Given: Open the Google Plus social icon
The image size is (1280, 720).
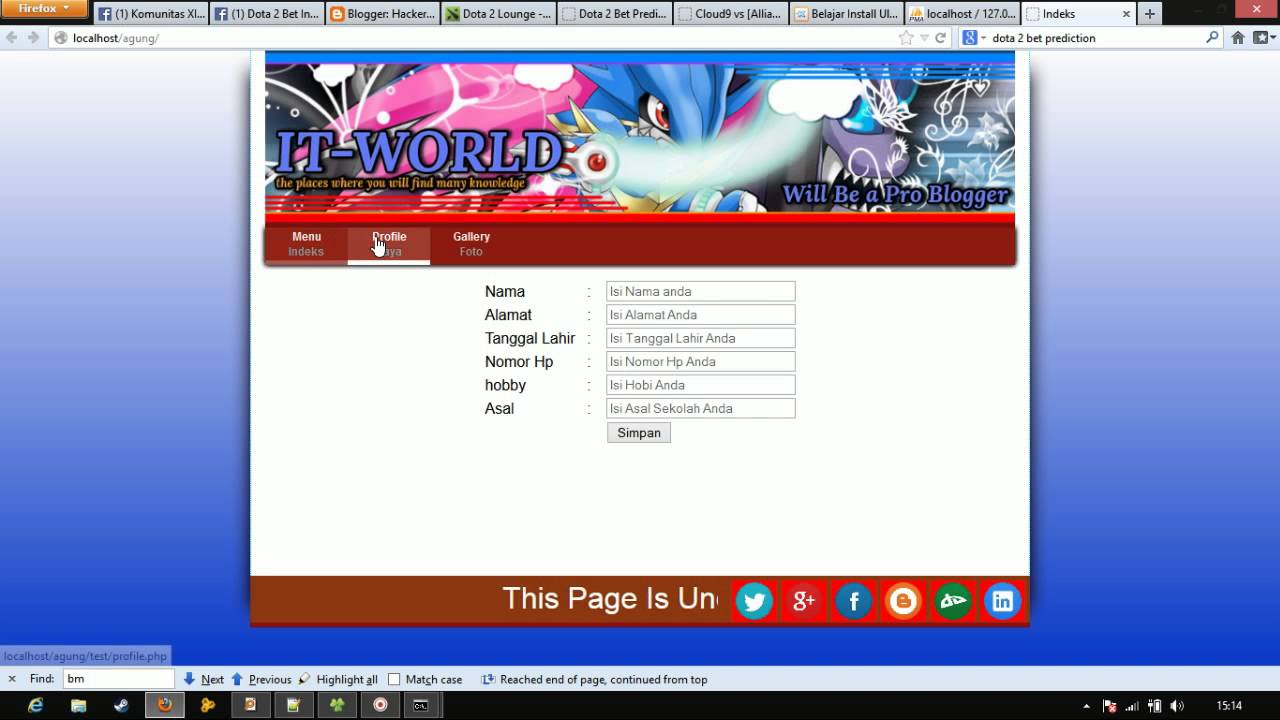Looking at the screenshot, I should tap(804, 601).
